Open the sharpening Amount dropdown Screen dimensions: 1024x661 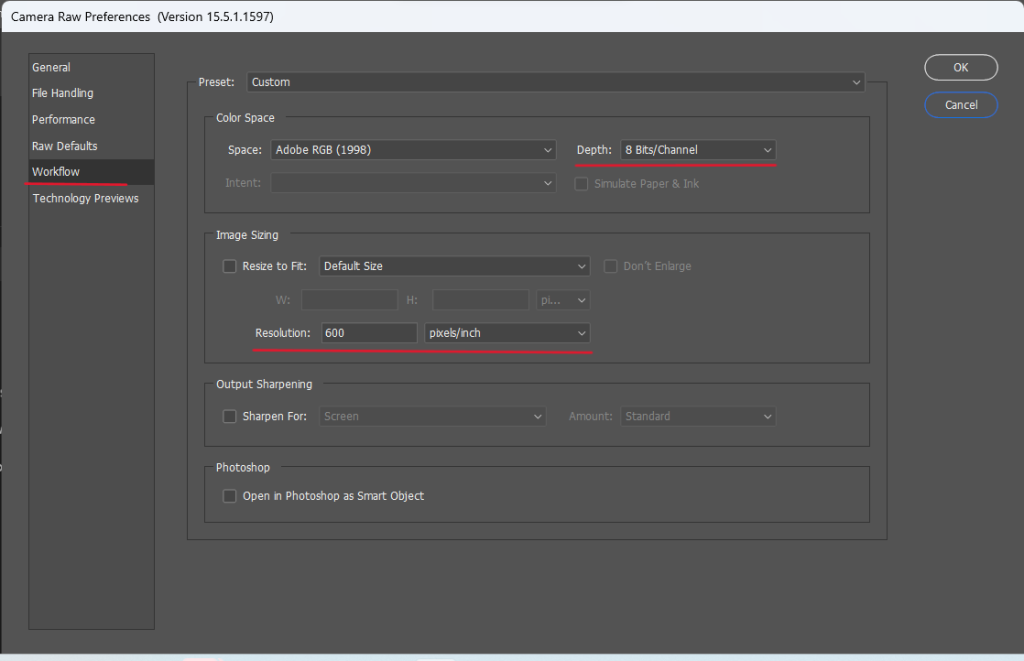698,416
